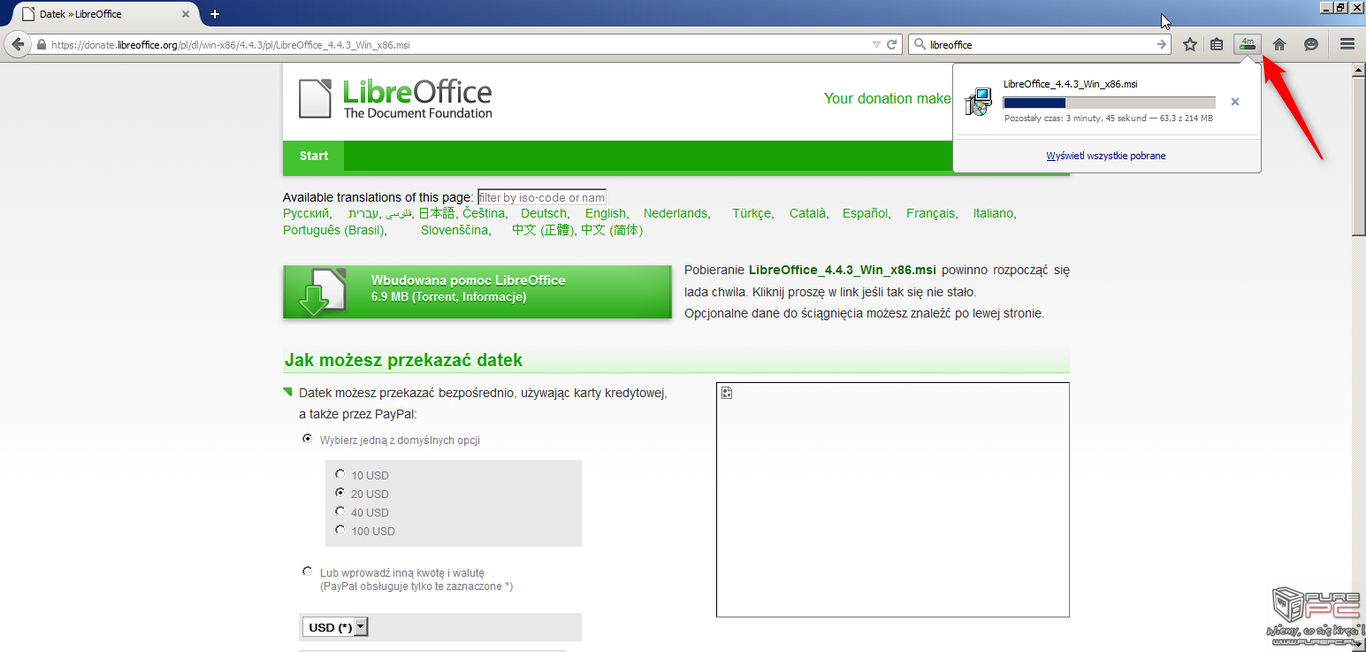The width and height of the screenshot is (1366, 652).
Task: Open the hamburger menu
Action: point(1347,45)
